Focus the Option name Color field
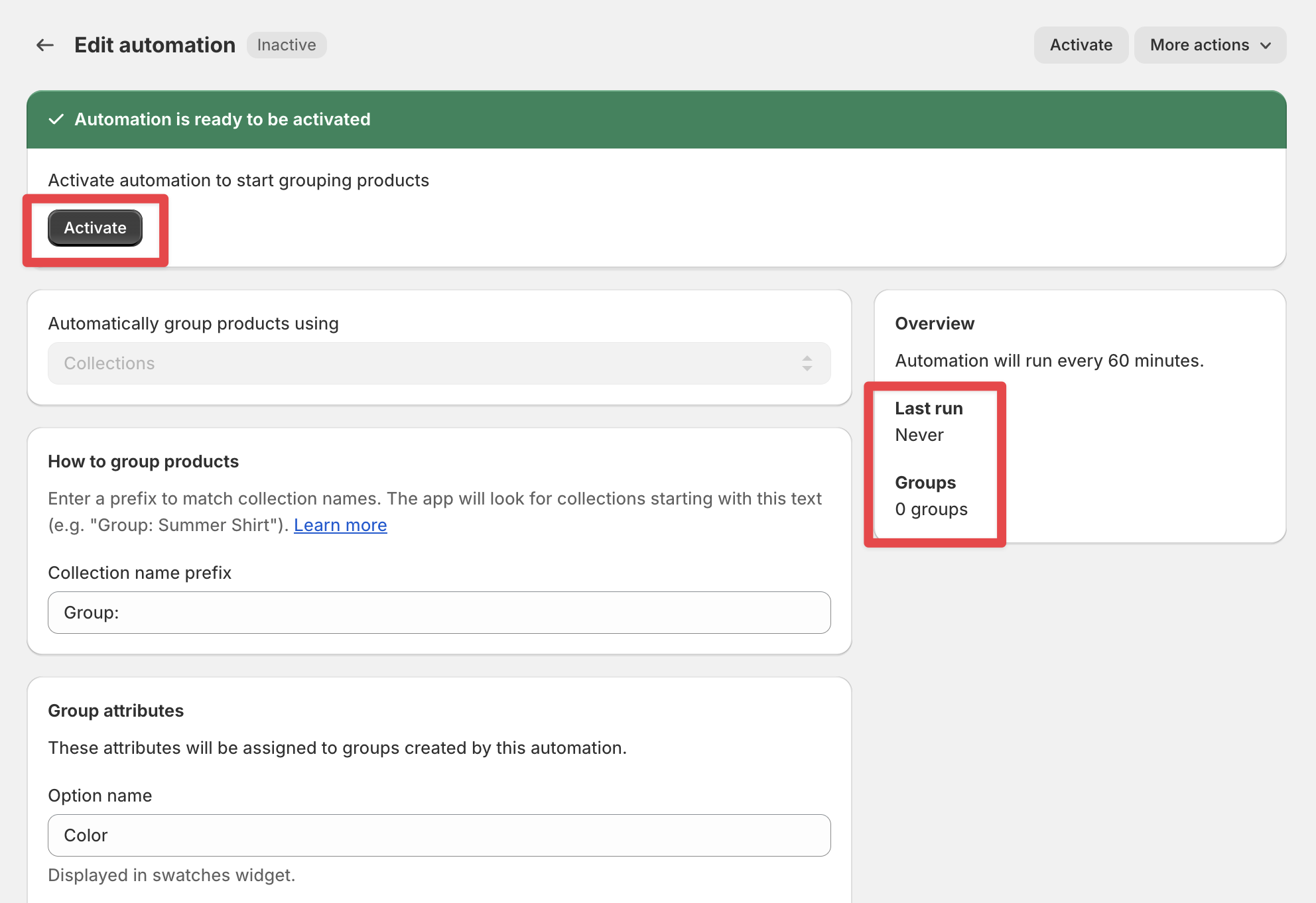Image resolution: width=1316 pixels, height=903 pixels. [438, 835]
